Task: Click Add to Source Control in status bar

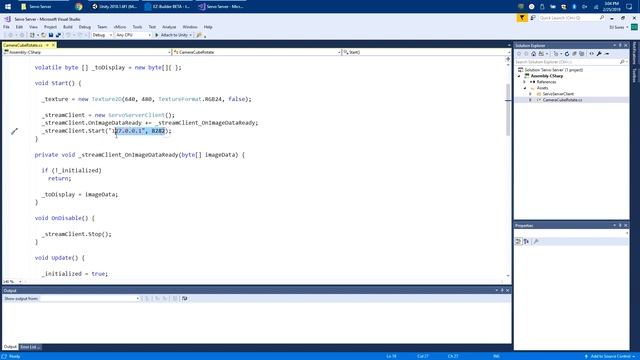Action: pos(610,356)
